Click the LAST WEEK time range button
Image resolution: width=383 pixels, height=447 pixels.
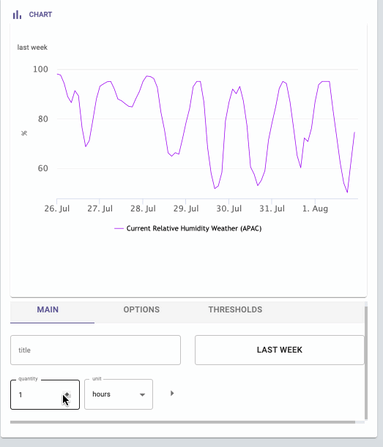pyautogui.click(x=279, y=350)
